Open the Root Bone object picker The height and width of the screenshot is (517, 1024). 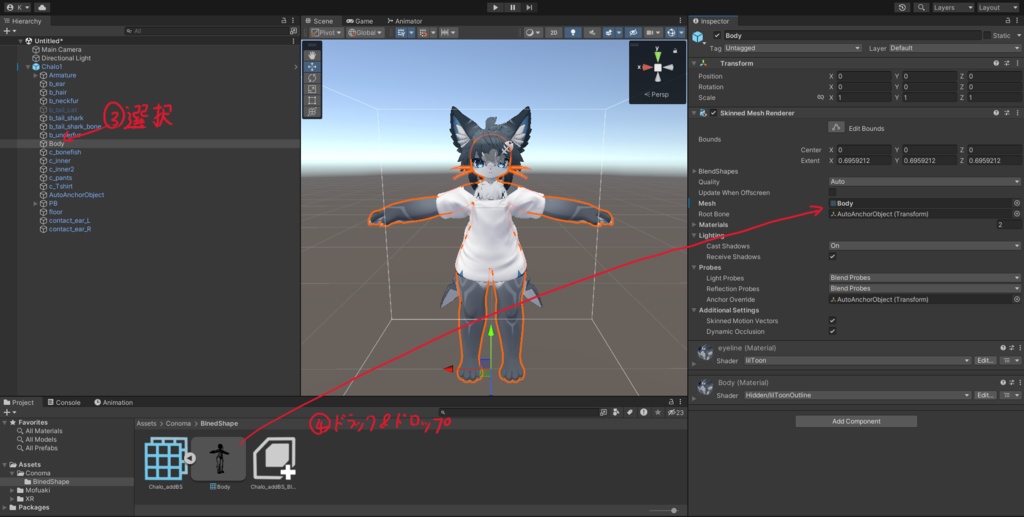click(x=1016, y=213)
